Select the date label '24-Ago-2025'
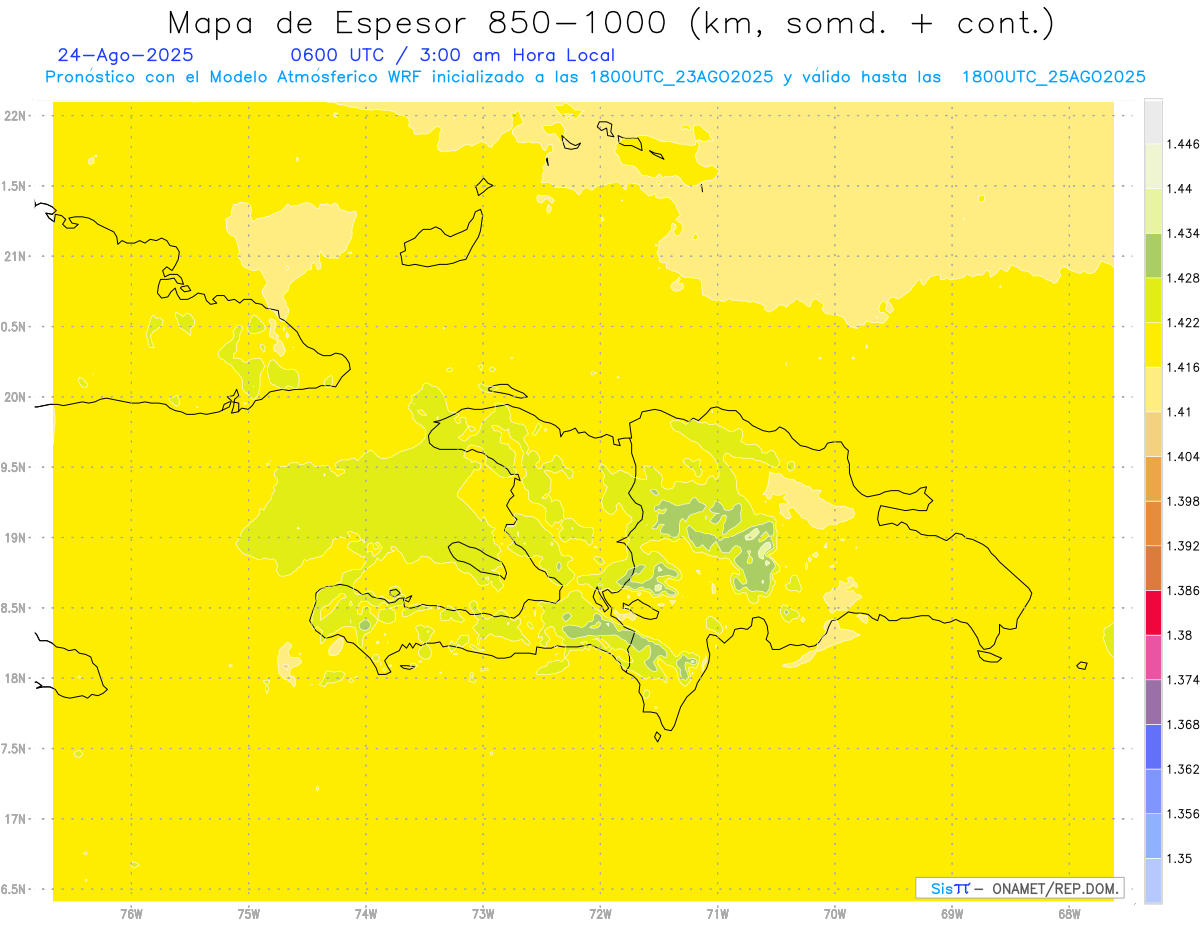 [x=126, y=56]
